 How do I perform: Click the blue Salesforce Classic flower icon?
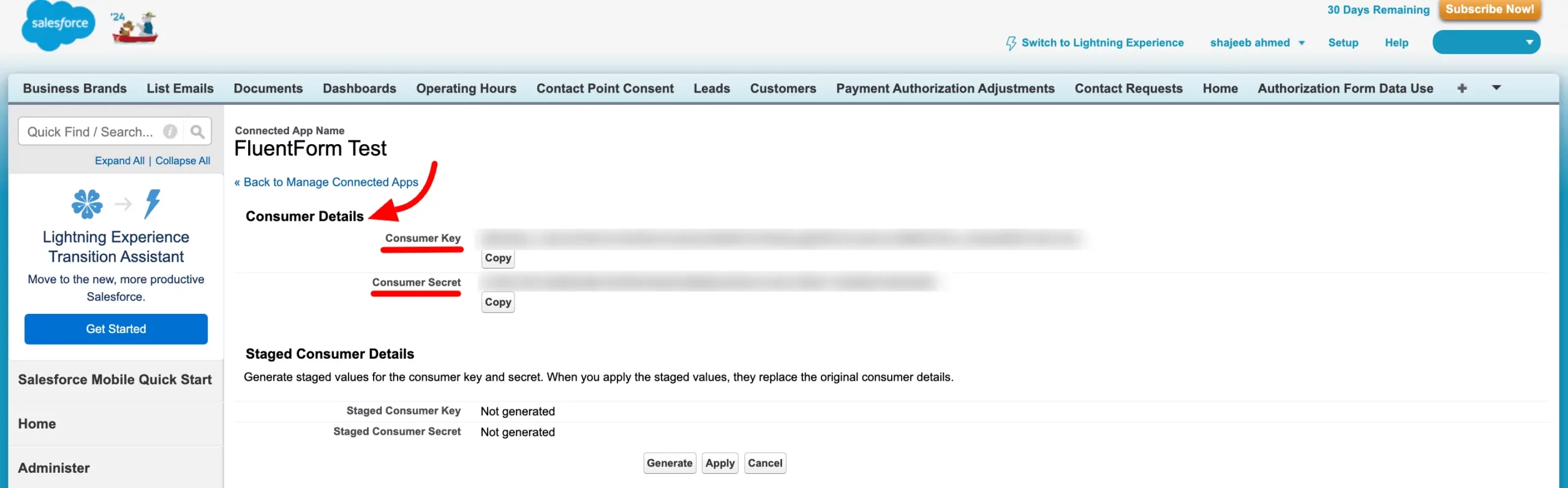(x=87, y=204)
